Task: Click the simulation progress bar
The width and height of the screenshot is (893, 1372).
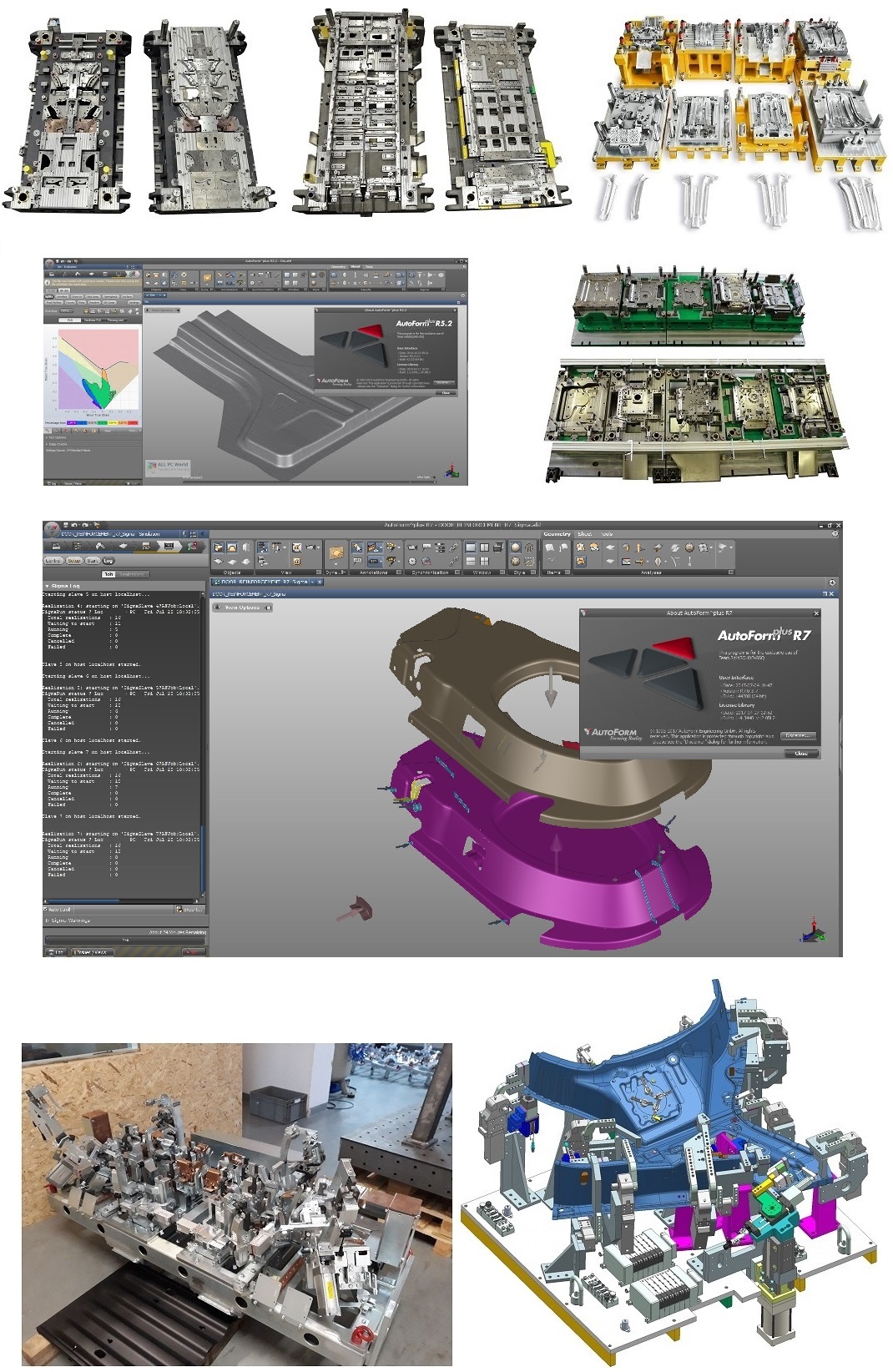Action: (x=125, y=940)
